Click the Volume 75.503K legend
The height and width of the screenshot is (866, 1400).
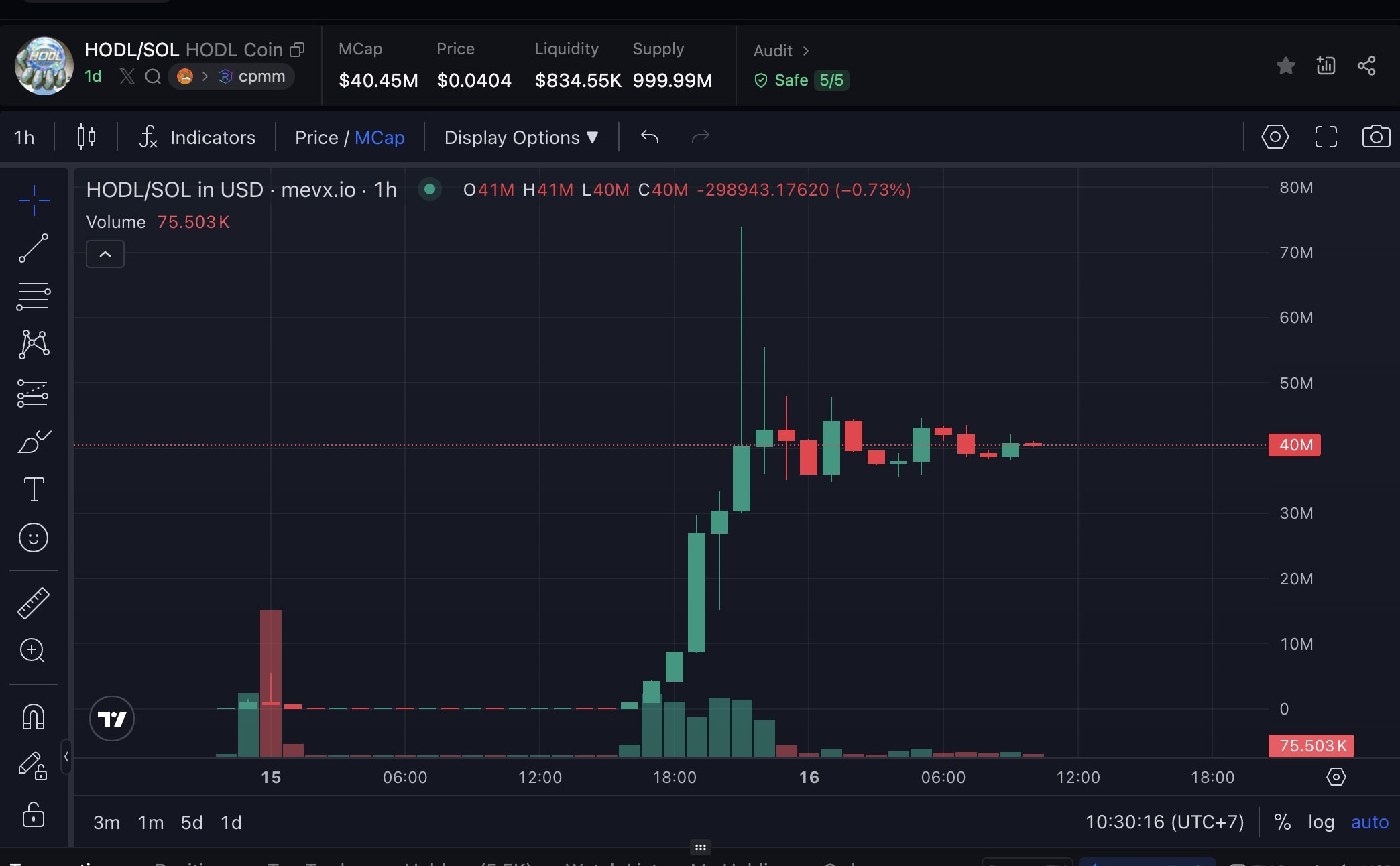tap(158, 222)
